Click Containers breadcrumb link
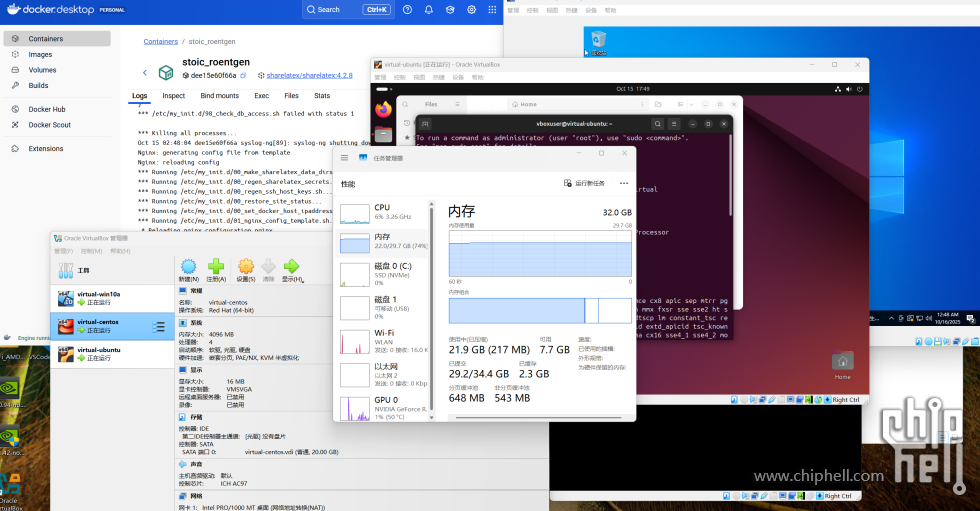This screenshot has width=980, height=511. (161, 42)
